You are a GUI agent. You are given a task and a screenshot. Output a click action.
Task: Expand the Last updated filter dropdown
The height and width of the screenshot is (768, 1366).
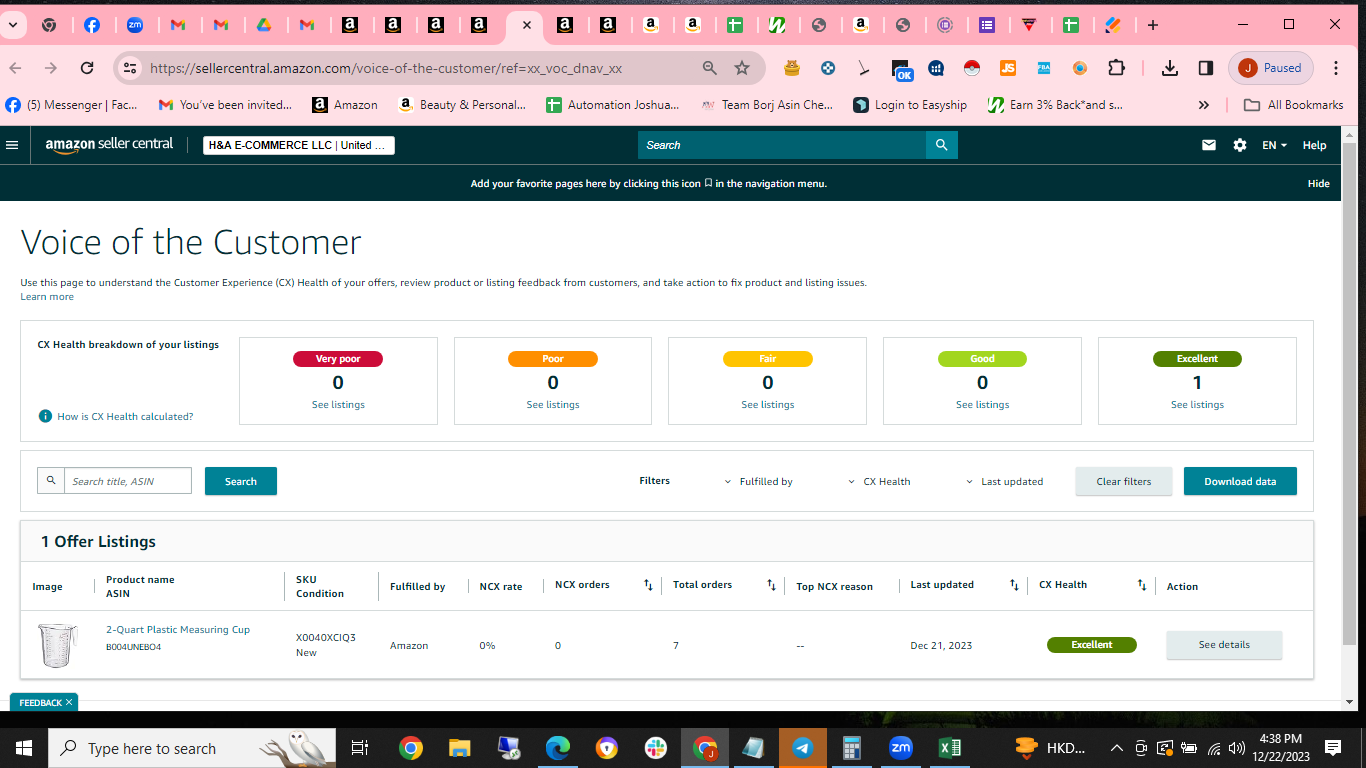tap(1004, 481)
